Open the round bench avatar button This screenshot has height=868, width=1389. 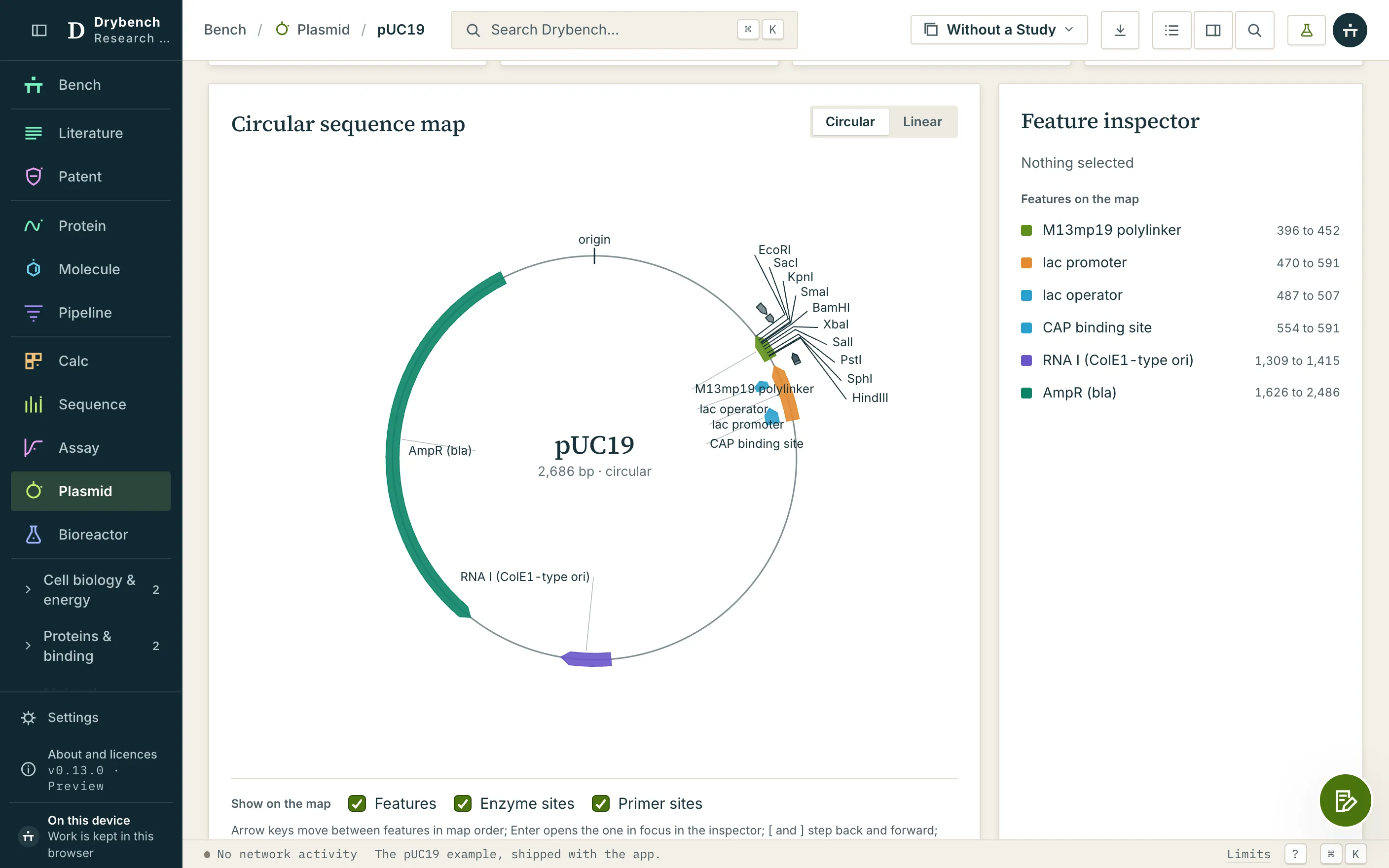tap(1350, 30)
